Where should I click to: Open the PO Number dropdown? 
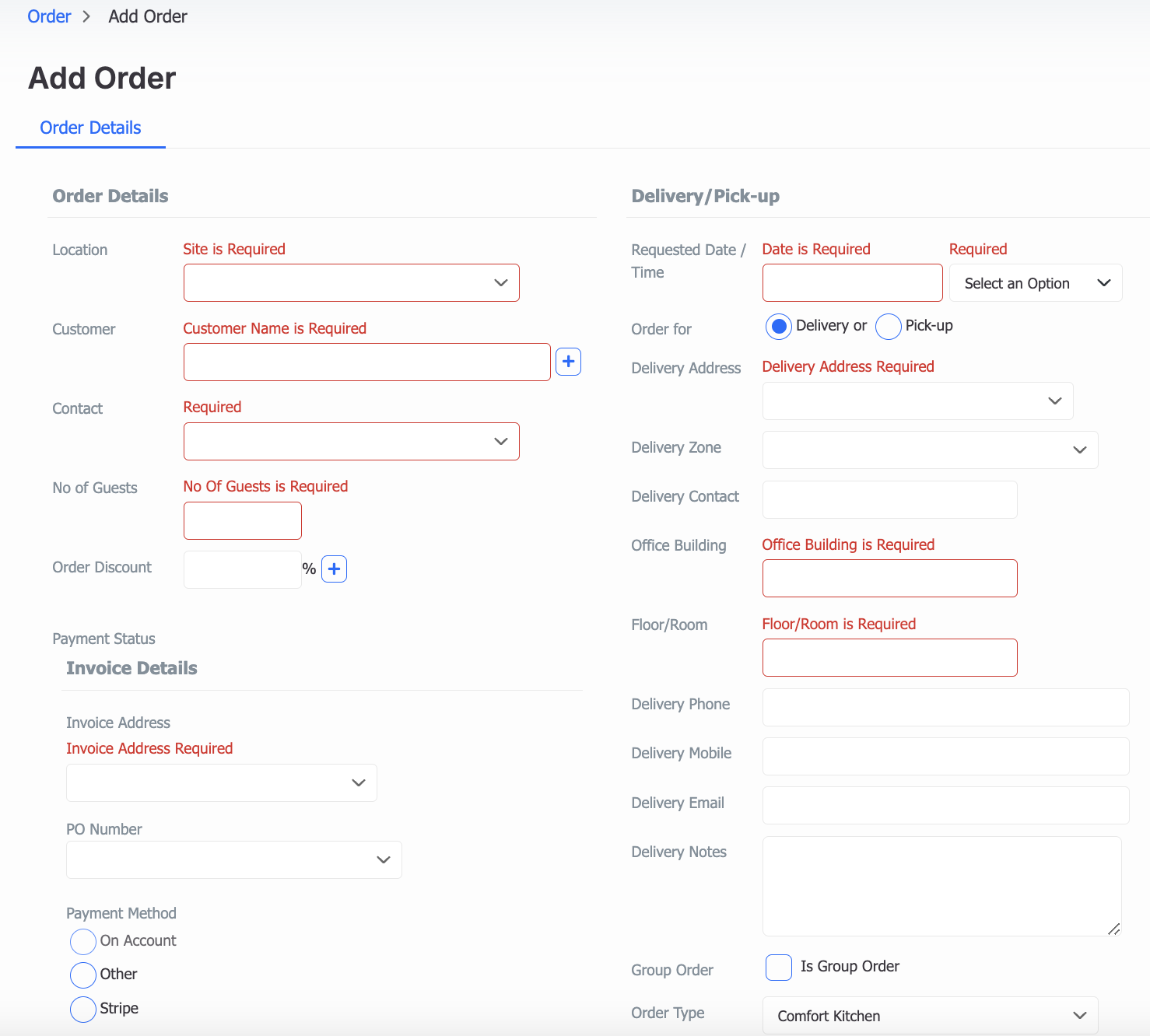pyautogui.click(x=233, y=859)
